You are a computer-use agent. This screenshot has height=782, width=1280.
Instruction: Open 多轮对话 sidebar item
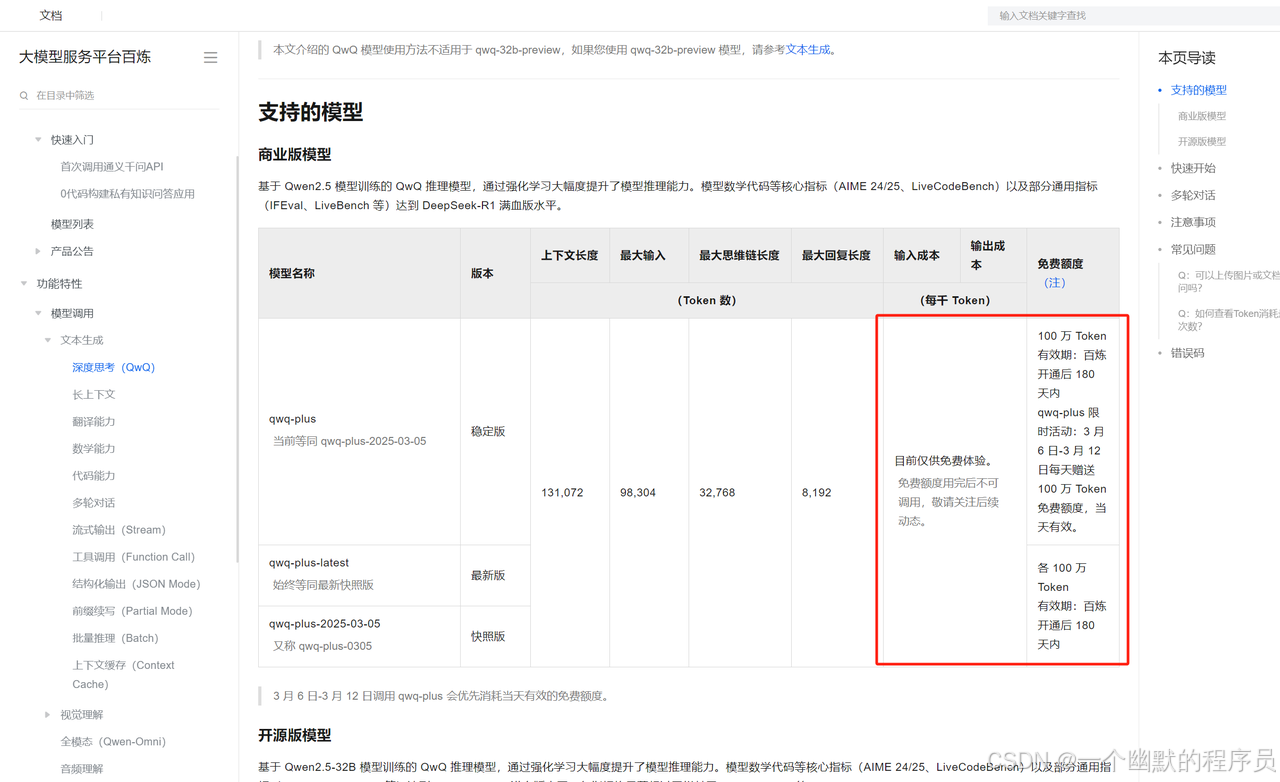(94, 503)
